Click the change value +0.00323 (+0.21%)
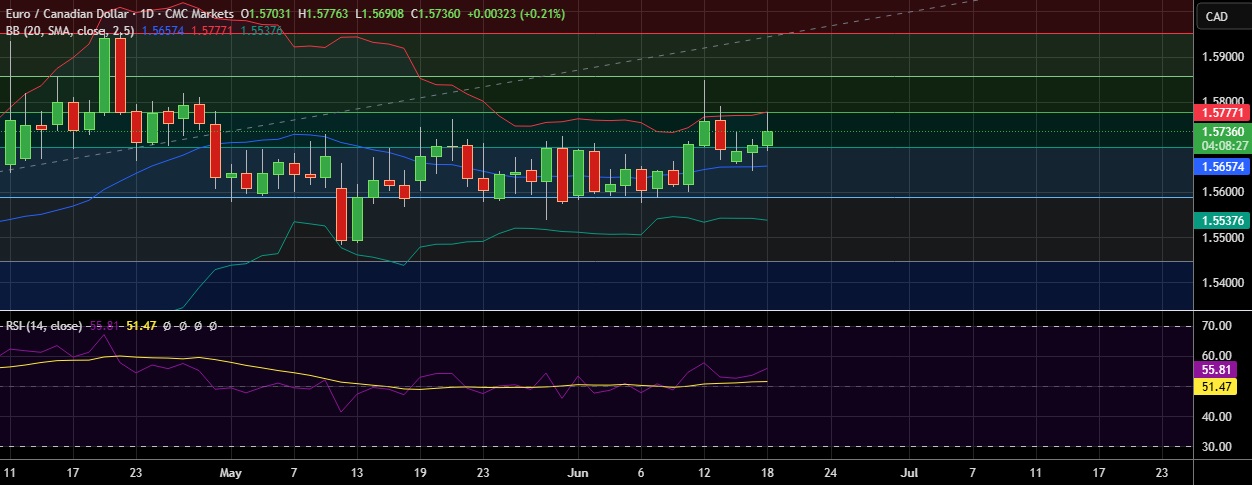Viewport: 1252px width, 485px height. click(515, 15)
